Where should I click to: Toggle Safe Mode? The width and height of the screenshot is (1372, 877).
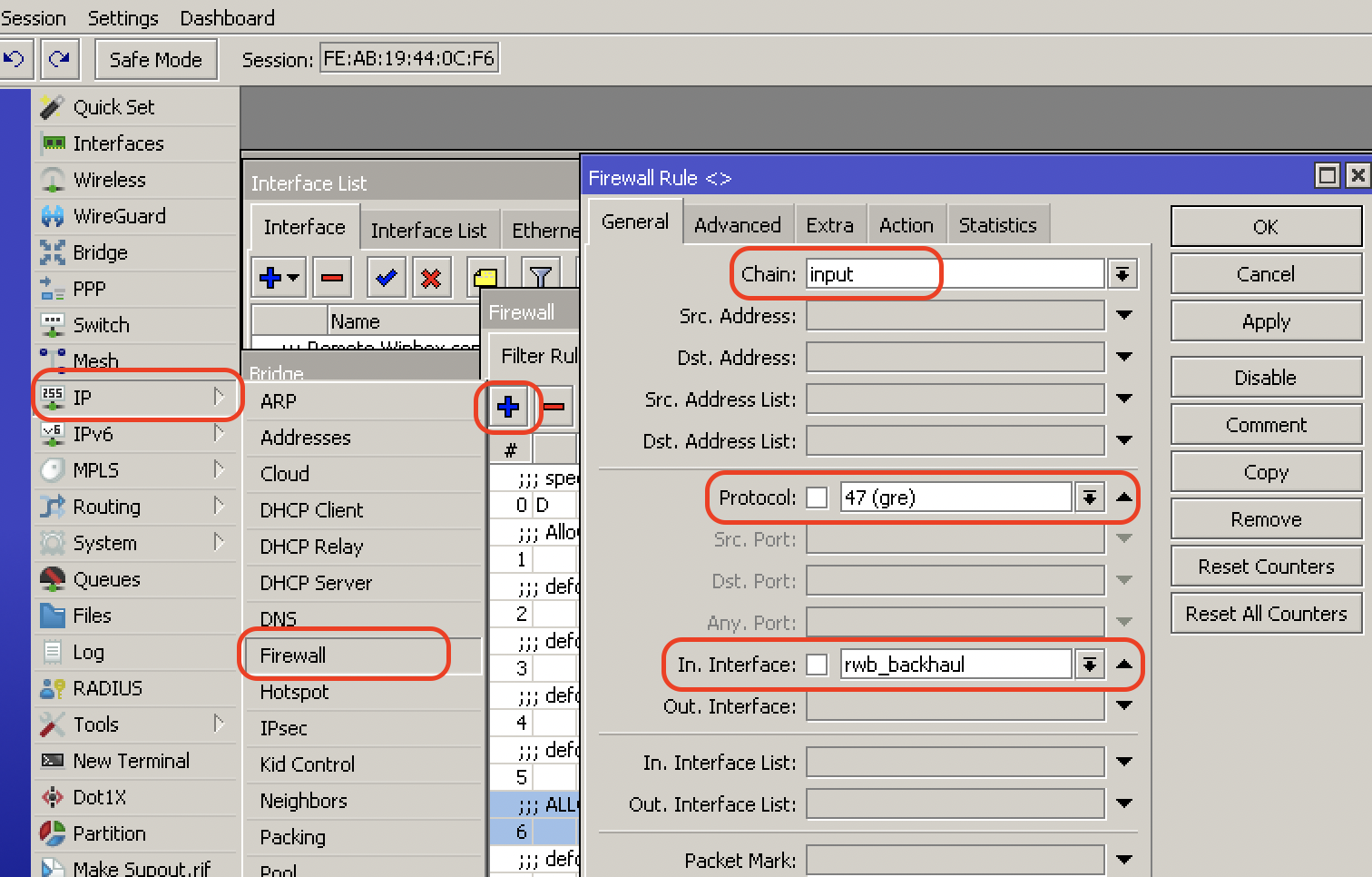155,59
